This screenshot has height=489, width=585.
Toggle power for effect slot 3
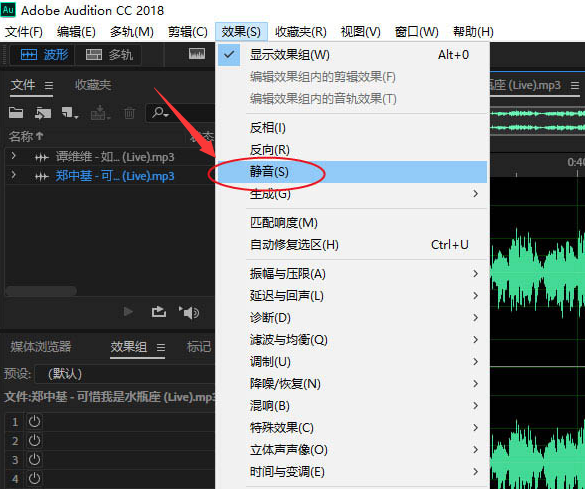tap(34, 460)
